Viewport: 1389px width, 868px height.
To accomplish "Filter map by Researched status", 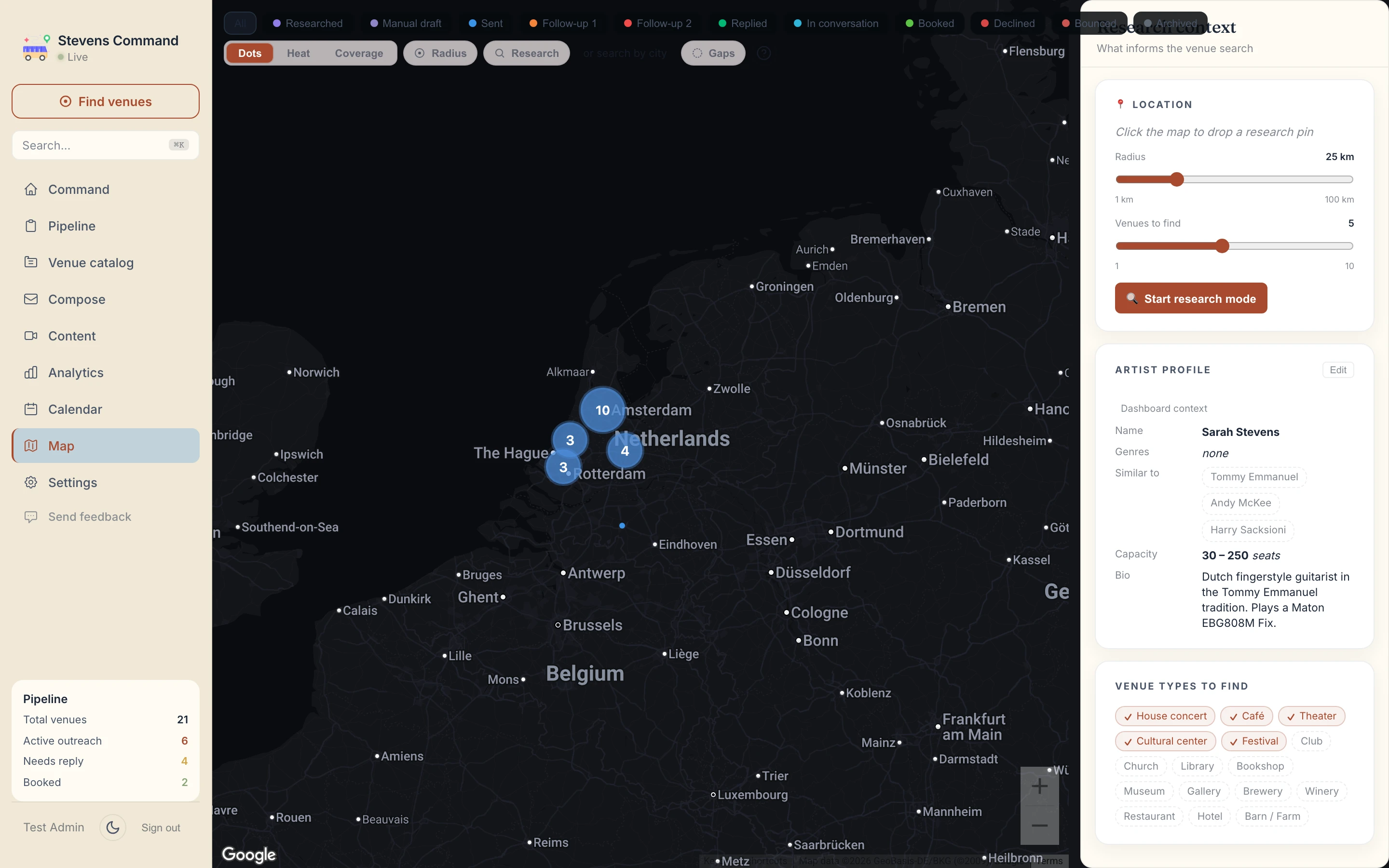I will pyautogui.click(x=308, y=24).
